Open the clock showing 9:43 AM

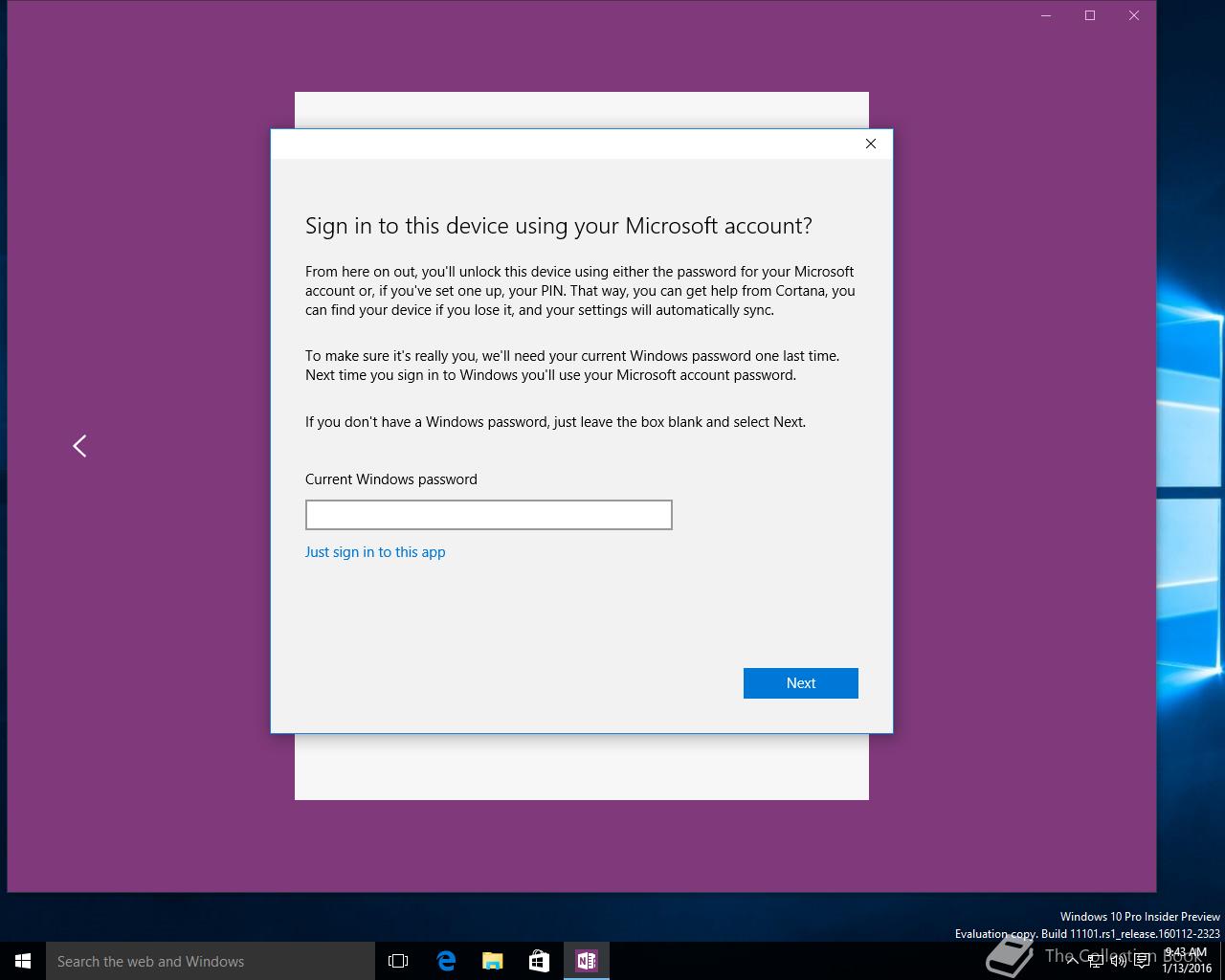click(x=1187, y=960)
